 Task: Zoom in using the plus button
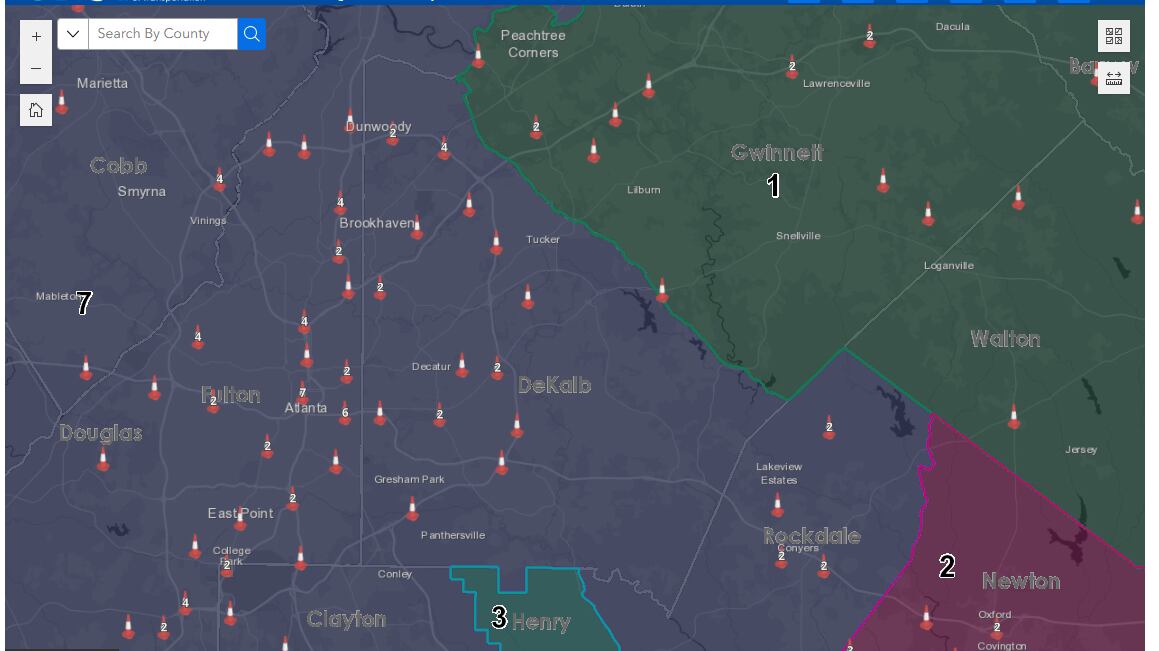point(35,35)
